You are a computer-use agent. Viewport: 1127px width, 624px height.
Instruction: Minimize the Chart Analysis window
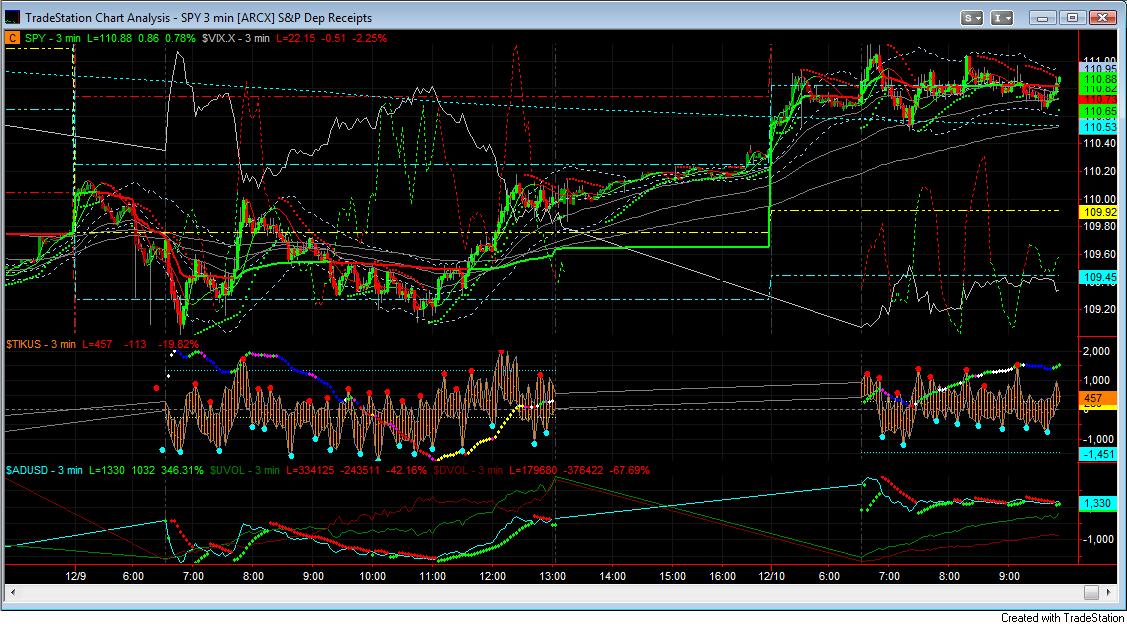1045,17
